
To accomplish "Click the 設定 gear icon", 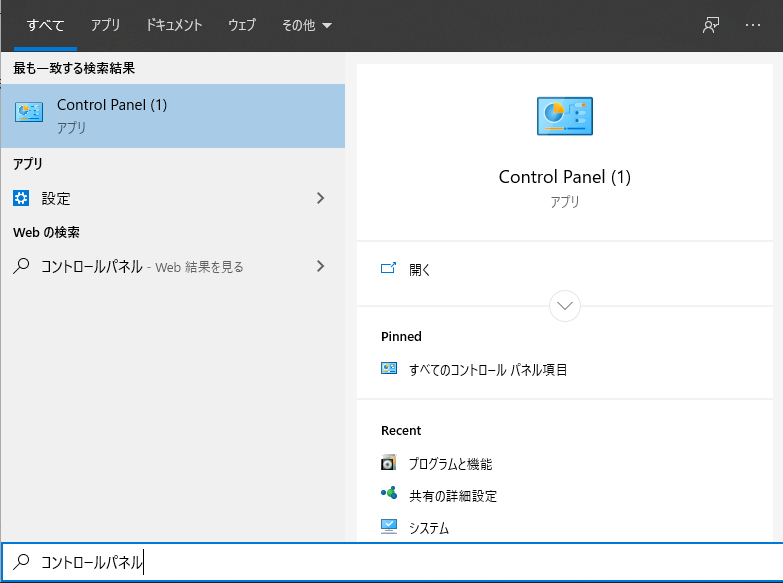I will click(21, 198).
